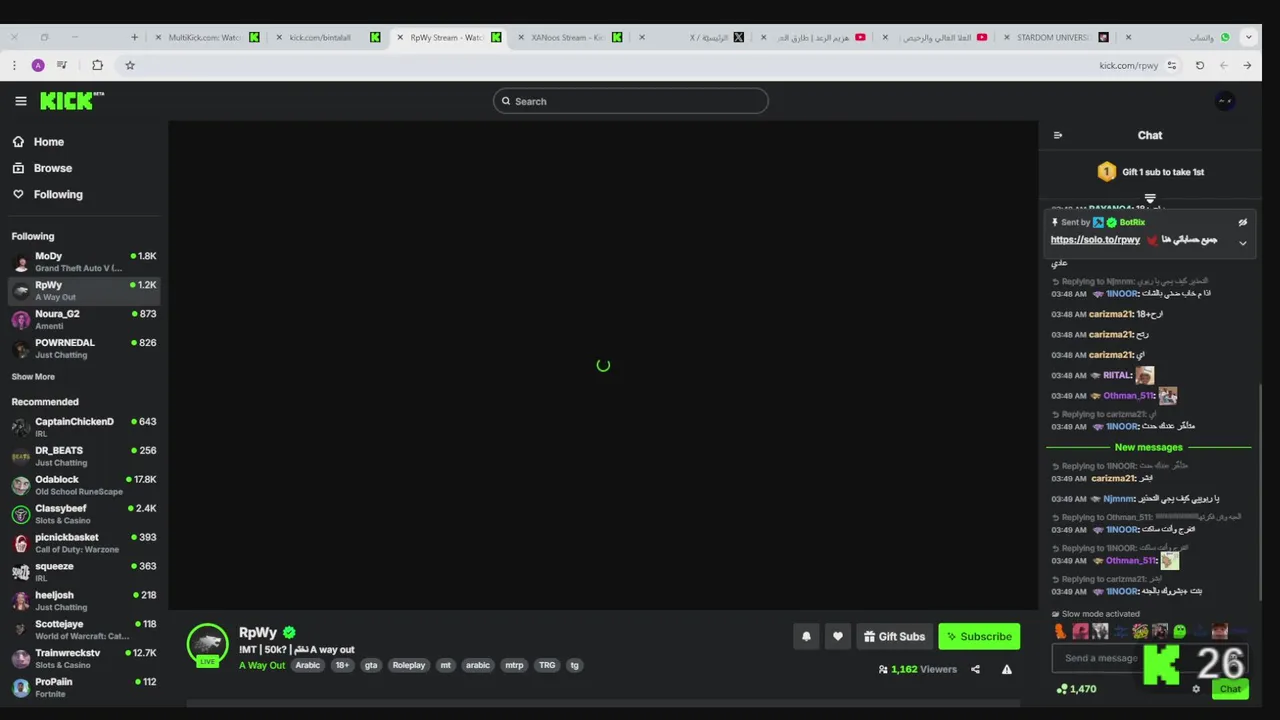Image resolution: width=1280 pixels, height=720 pixels.
Task: Open Browse in sidebar
Action: (42, 168)
